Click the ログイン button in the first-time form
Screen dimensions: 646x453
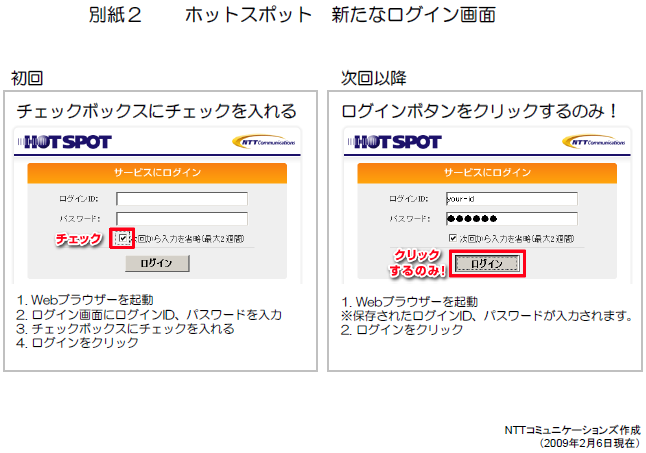coord(157,263)
